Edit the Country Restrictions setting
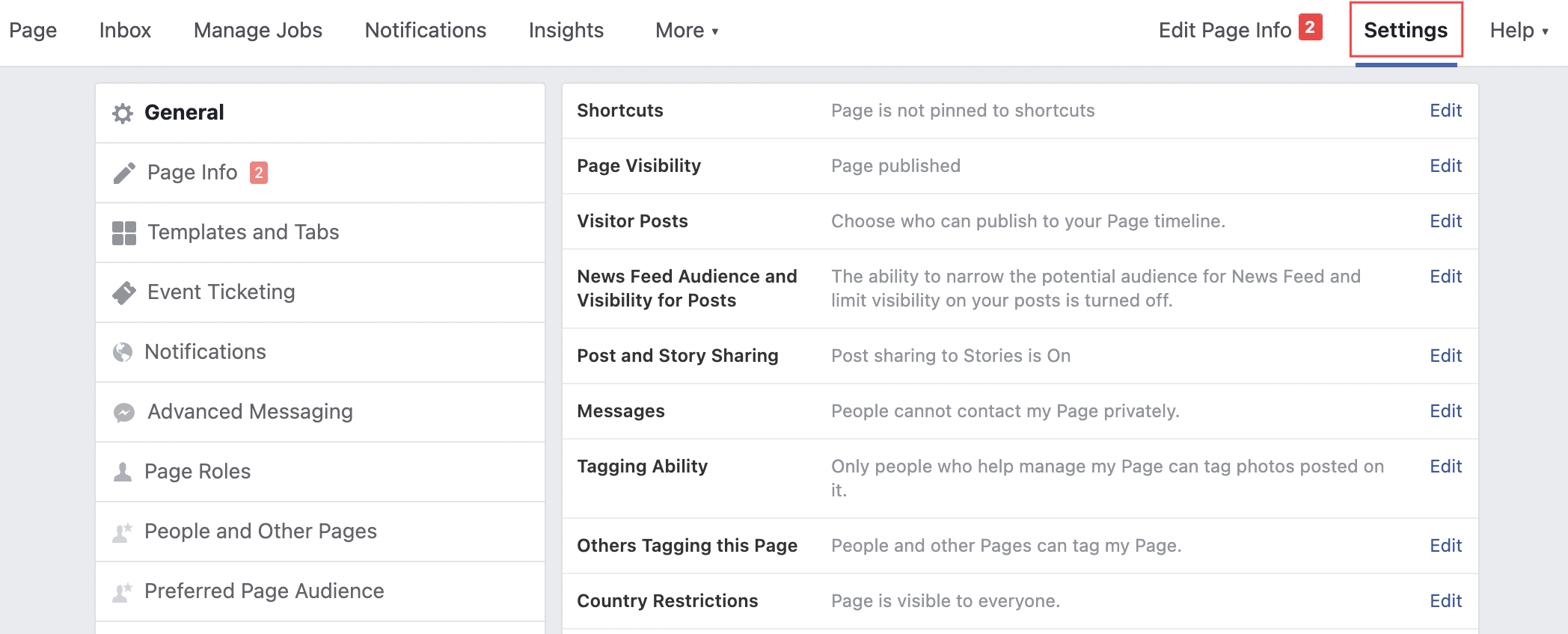Image resolution: width=1568 pixels, height=634 pixels. 1445,601
